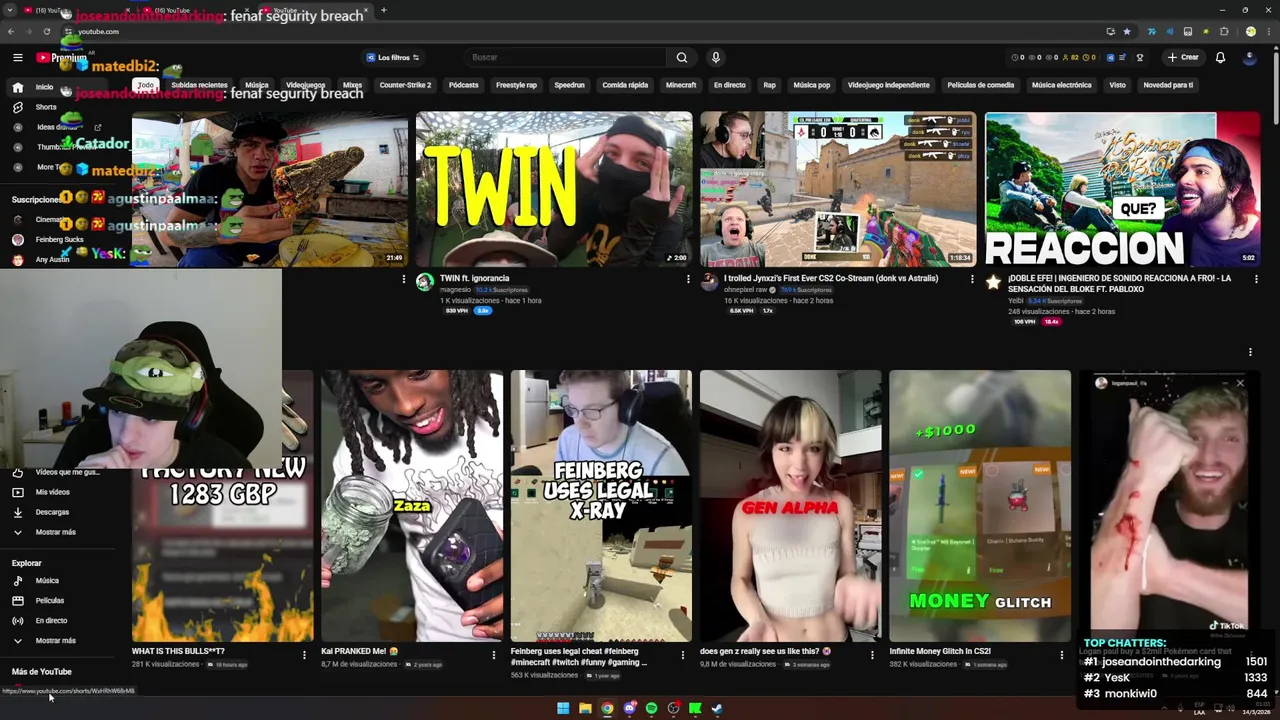Expand the first Mostrar más under Descargas

click(x=54, y=532)
